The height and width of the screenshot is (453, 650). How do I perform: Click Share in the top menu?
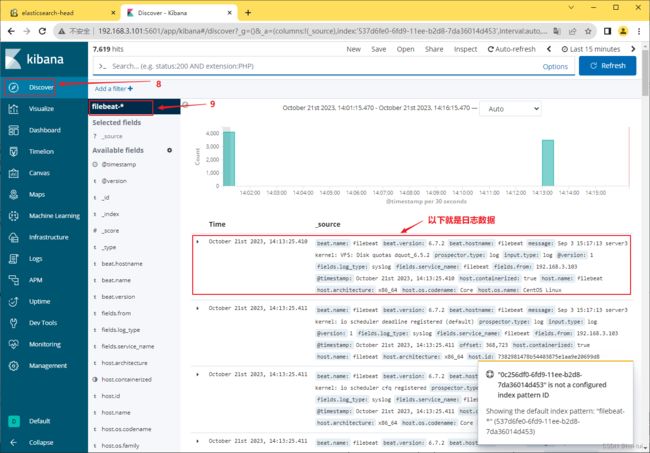(x=434, y=49)
